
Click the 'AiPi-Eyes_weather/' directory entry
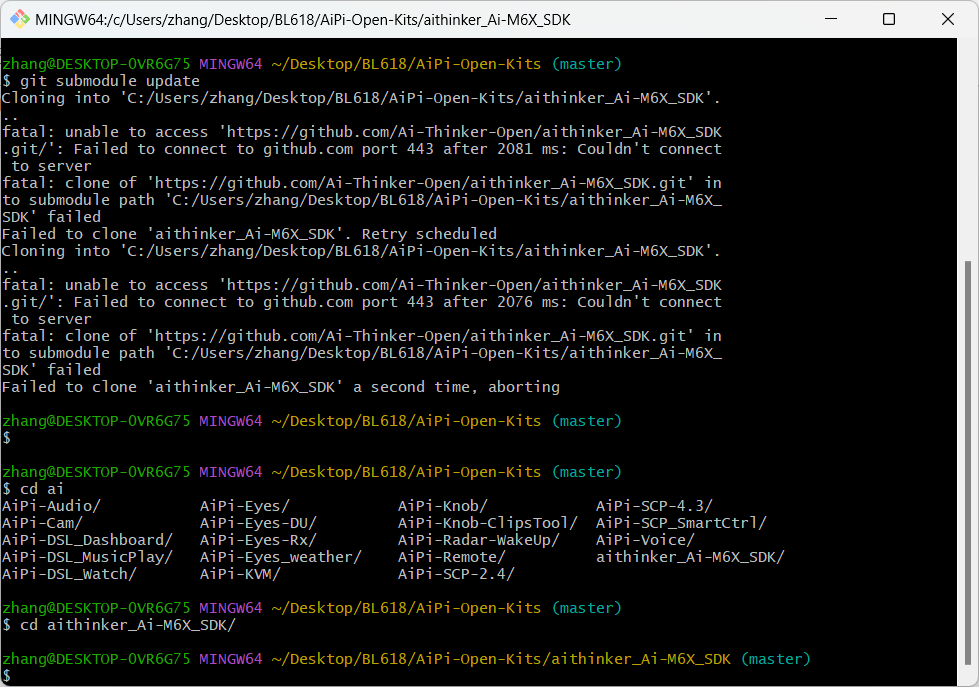coord(281,556)
